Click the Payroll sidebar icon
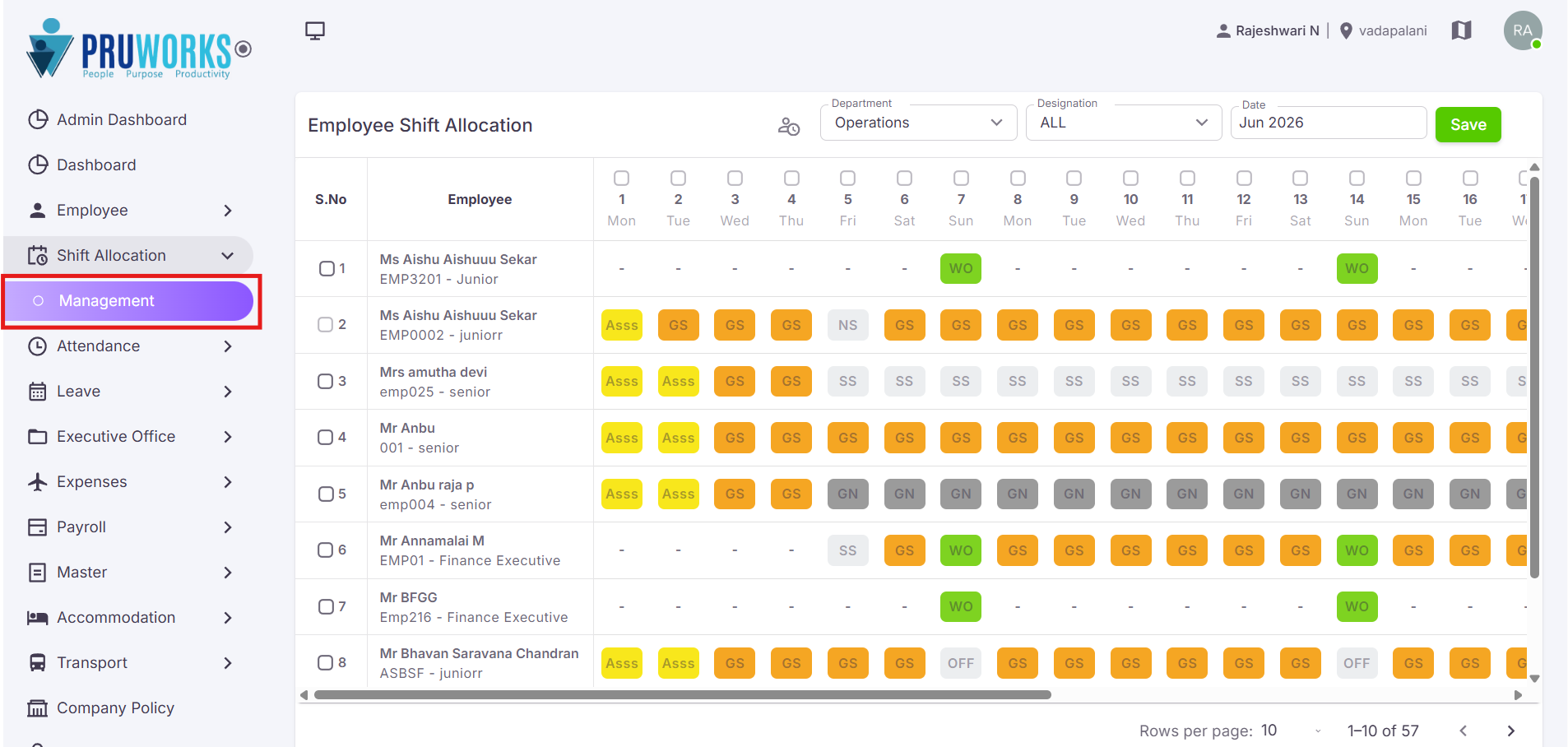Viewport: 1568px width, 747px height. 38,527
